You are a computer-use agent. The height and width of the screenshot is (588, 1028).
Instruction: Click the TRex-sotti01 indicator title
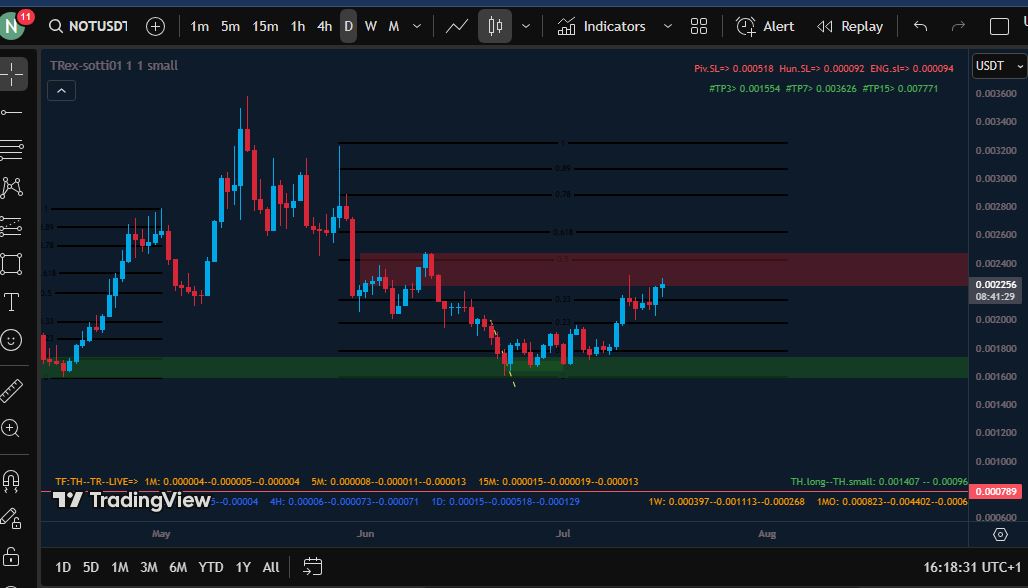pos(114,66)
